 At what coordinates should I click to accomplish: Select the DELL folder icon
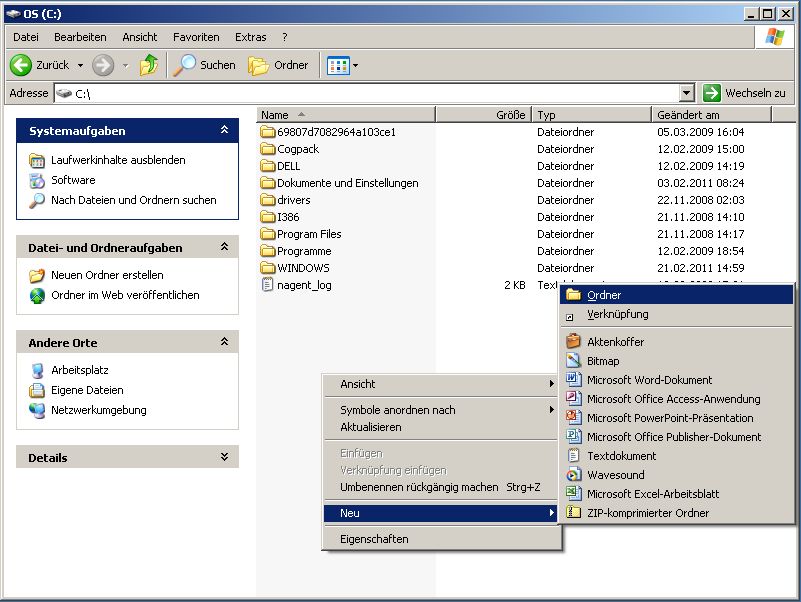pos(268,166)
